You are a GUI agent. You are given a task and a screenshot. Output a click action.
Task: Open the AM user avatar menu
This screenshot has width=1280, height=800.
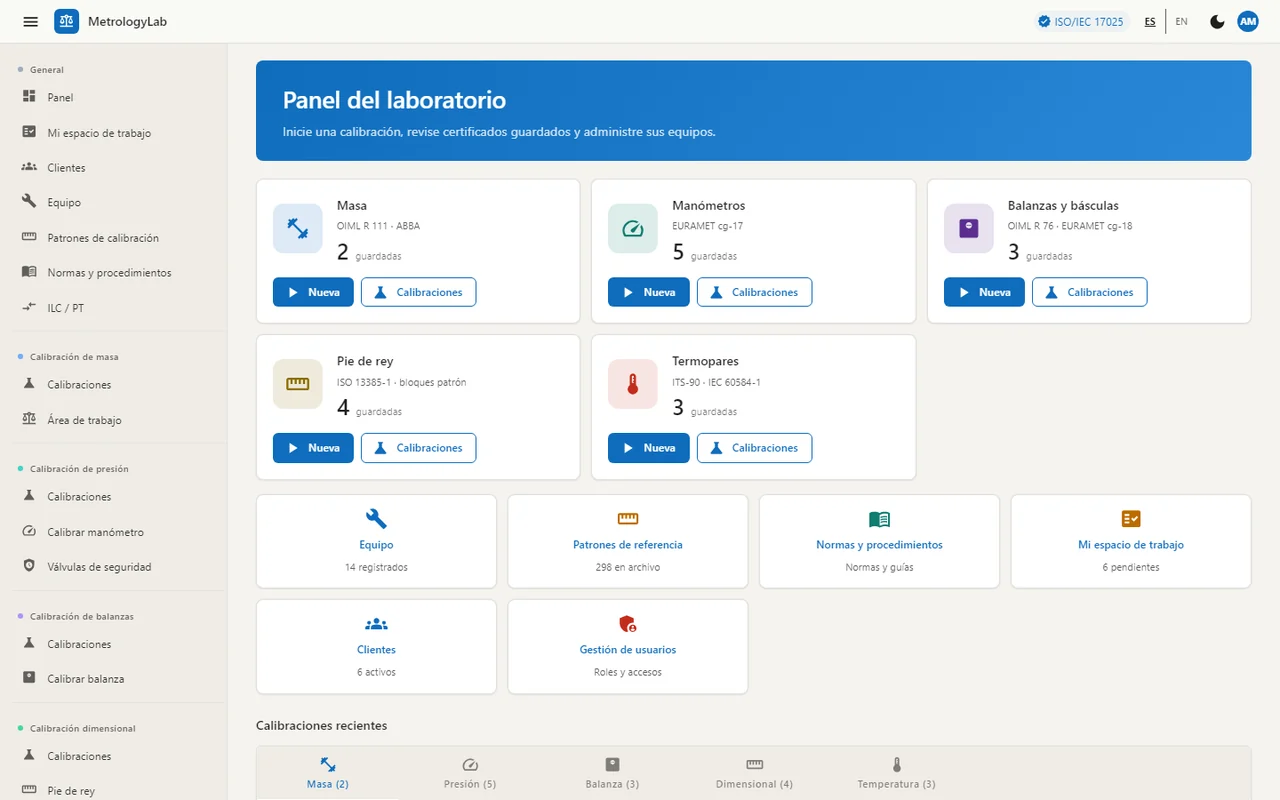pyautogui.click(x=1247, y=21)
